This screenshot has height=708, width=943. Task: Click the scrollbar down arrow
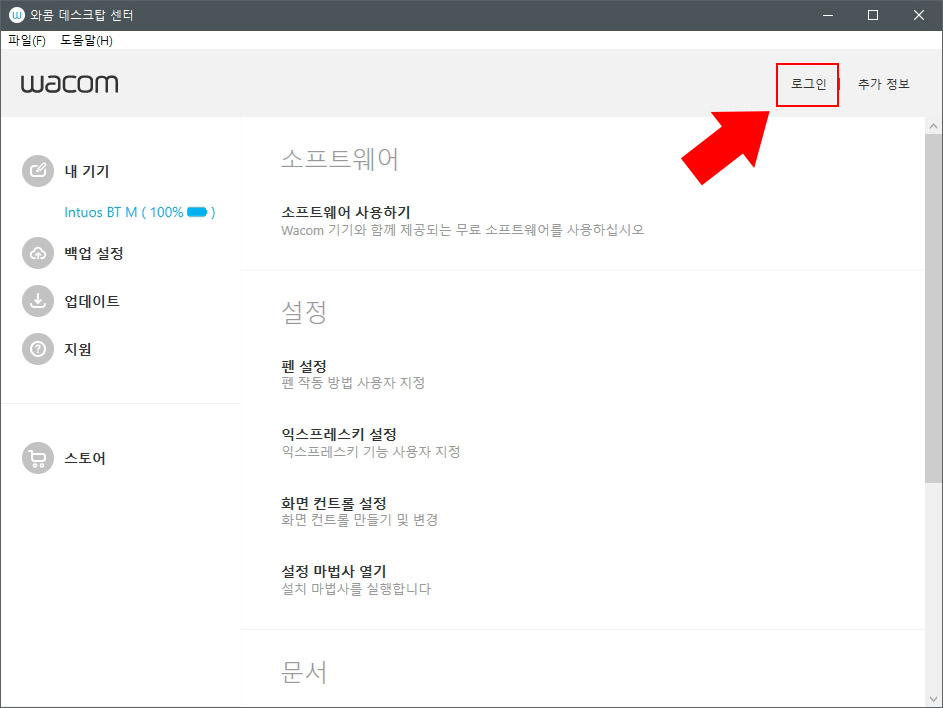[935, 699]
